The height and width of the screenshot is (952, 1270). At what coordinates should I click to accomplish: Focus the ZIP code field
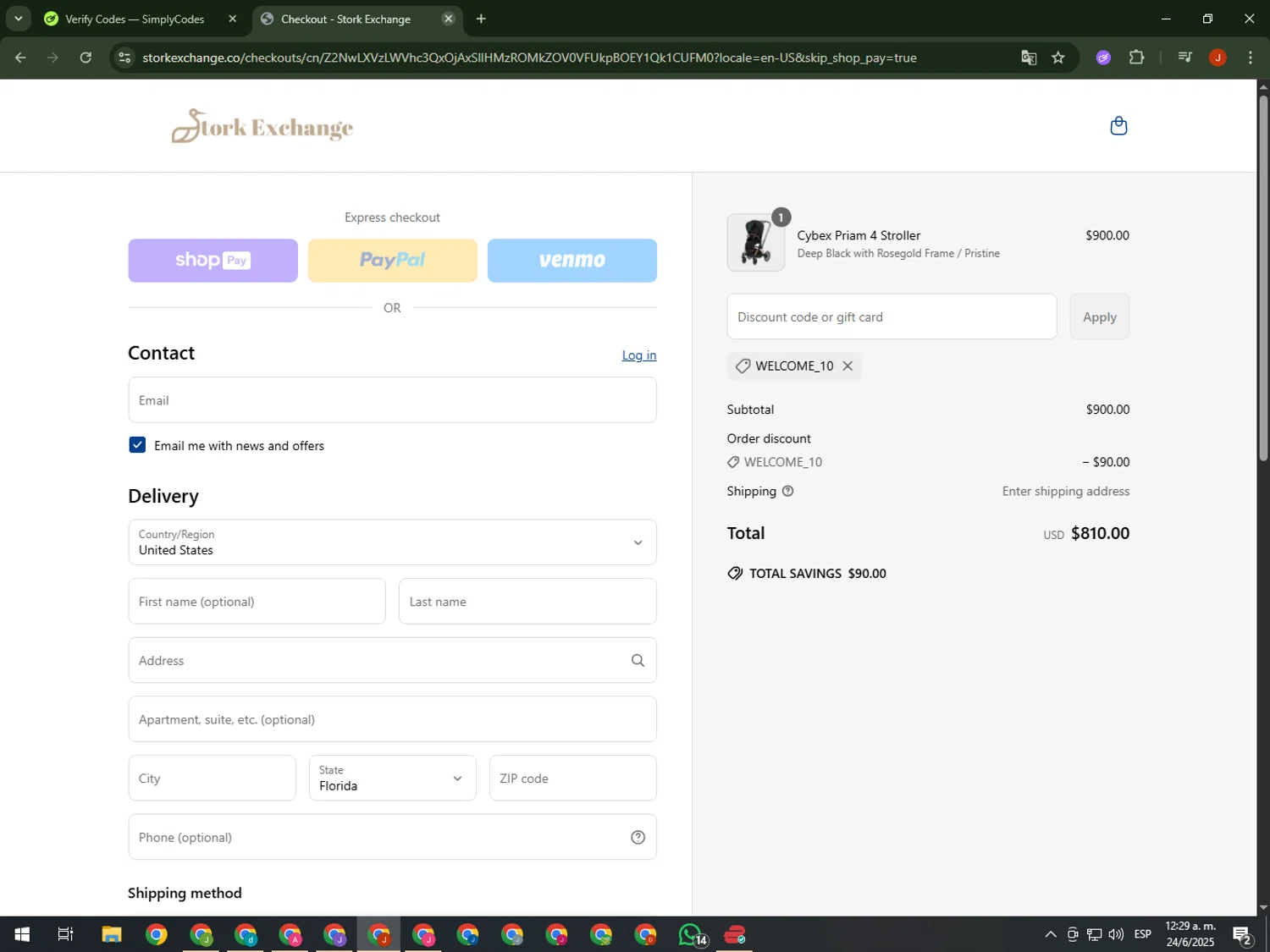572,778
